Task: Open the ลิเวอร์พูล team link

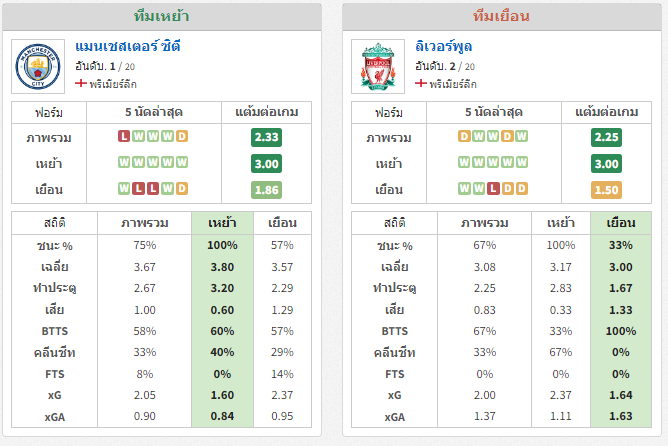Action: pos(443,46)
